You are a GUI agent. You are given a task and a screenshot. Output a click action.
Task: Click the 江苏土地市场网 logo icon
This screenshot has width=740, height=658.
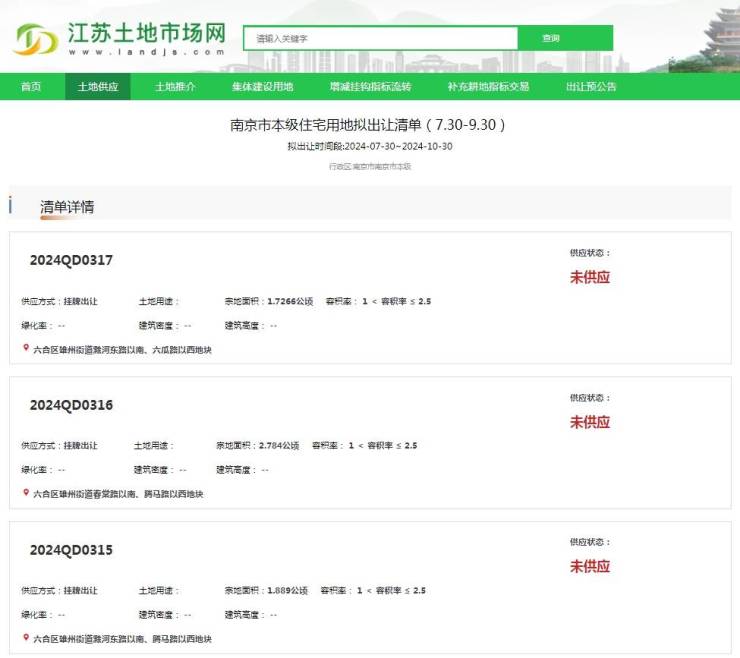(x=36, y=39)
